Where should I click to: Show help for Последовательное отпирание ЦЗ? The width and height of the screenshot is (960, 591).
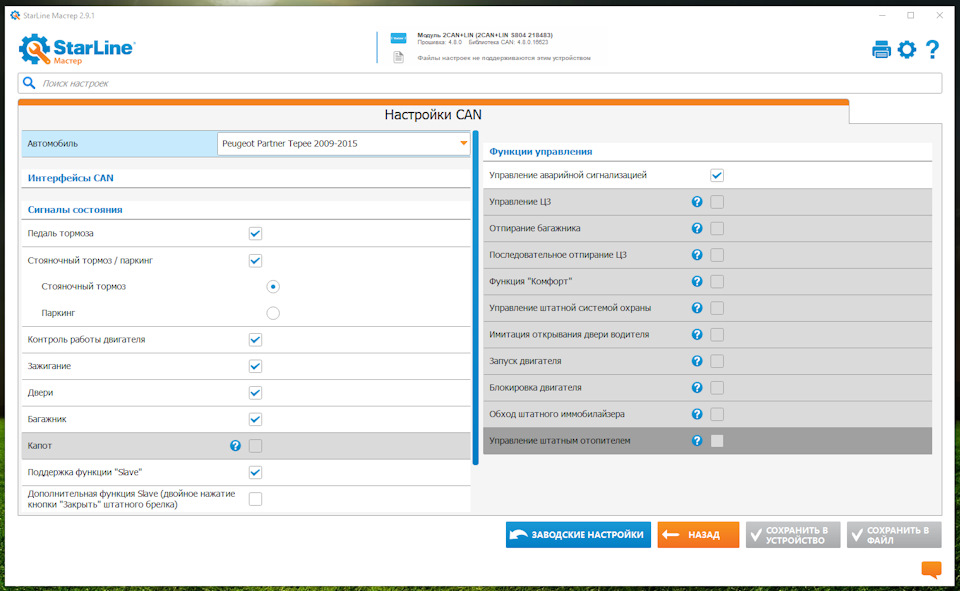pyautogui.click(x=697, y=255)
